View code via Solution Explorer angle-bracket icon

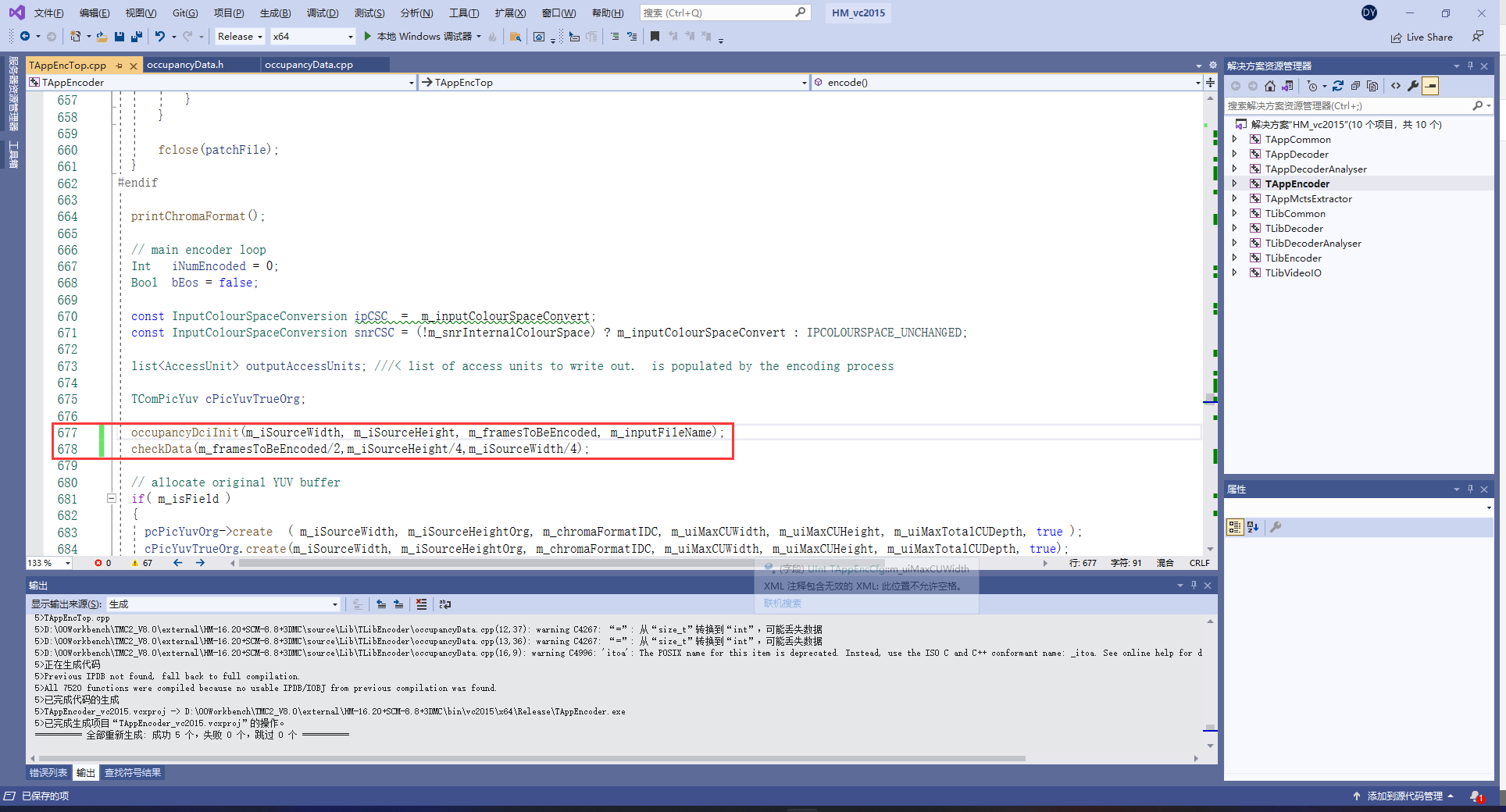tap(1396, 86)
